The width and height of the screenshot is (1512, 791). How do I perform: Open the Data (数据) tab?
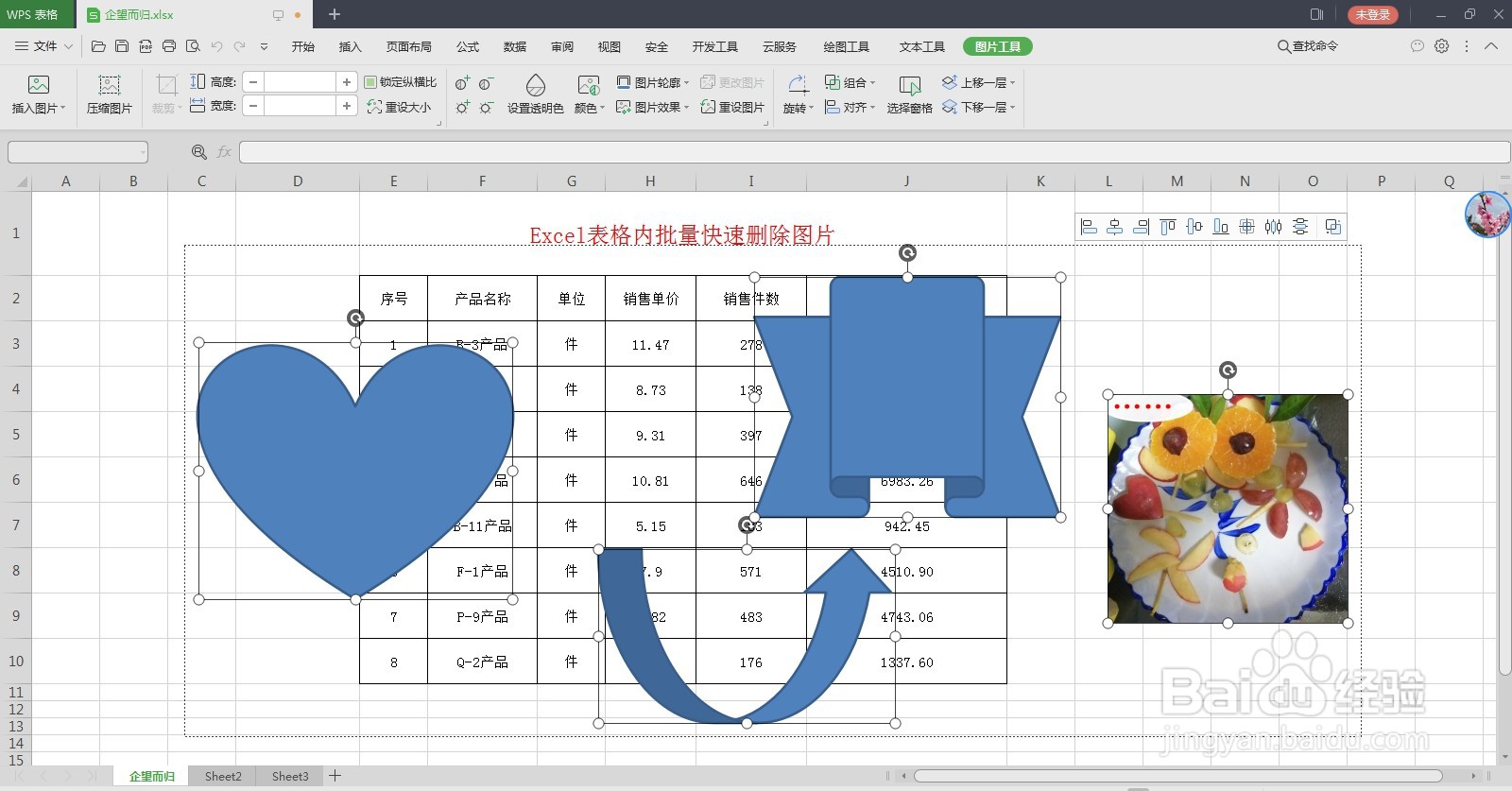tap(515, 46)
